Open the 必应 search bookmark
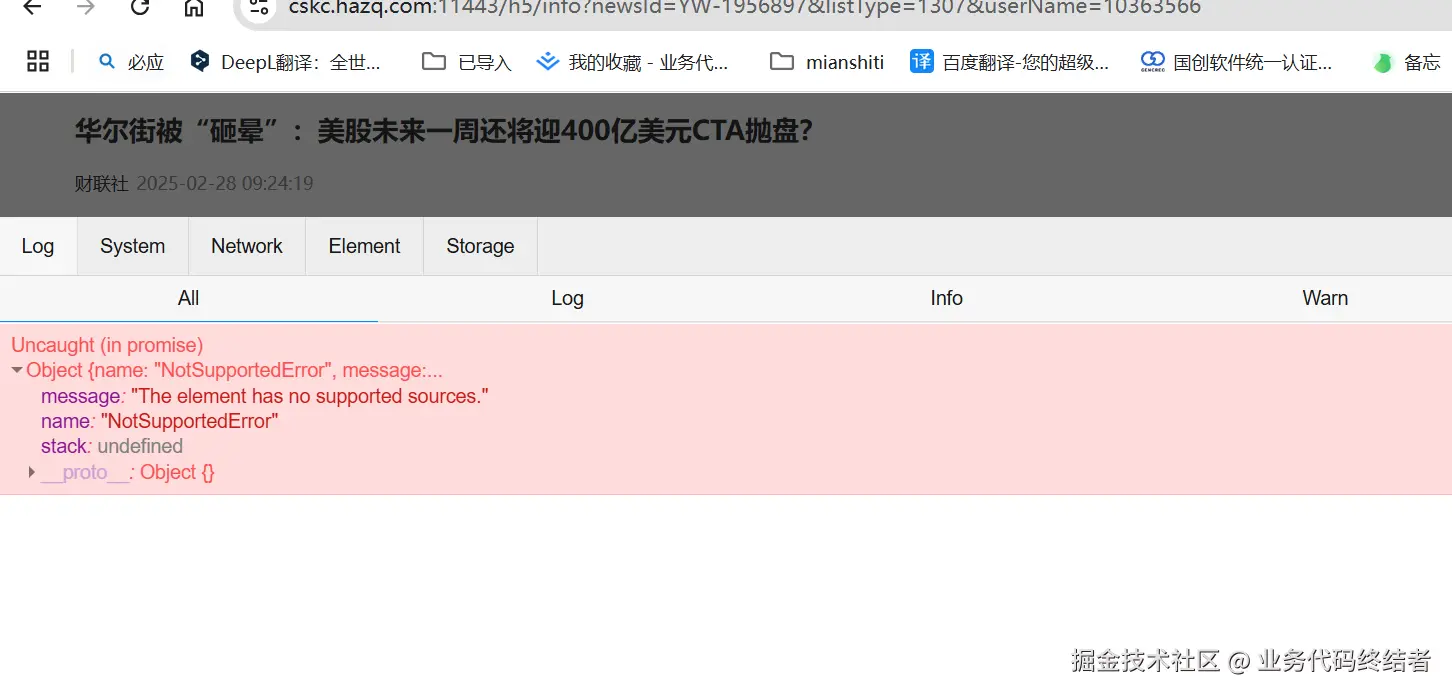The image size is (1452, 695). [x=131, y=62]
